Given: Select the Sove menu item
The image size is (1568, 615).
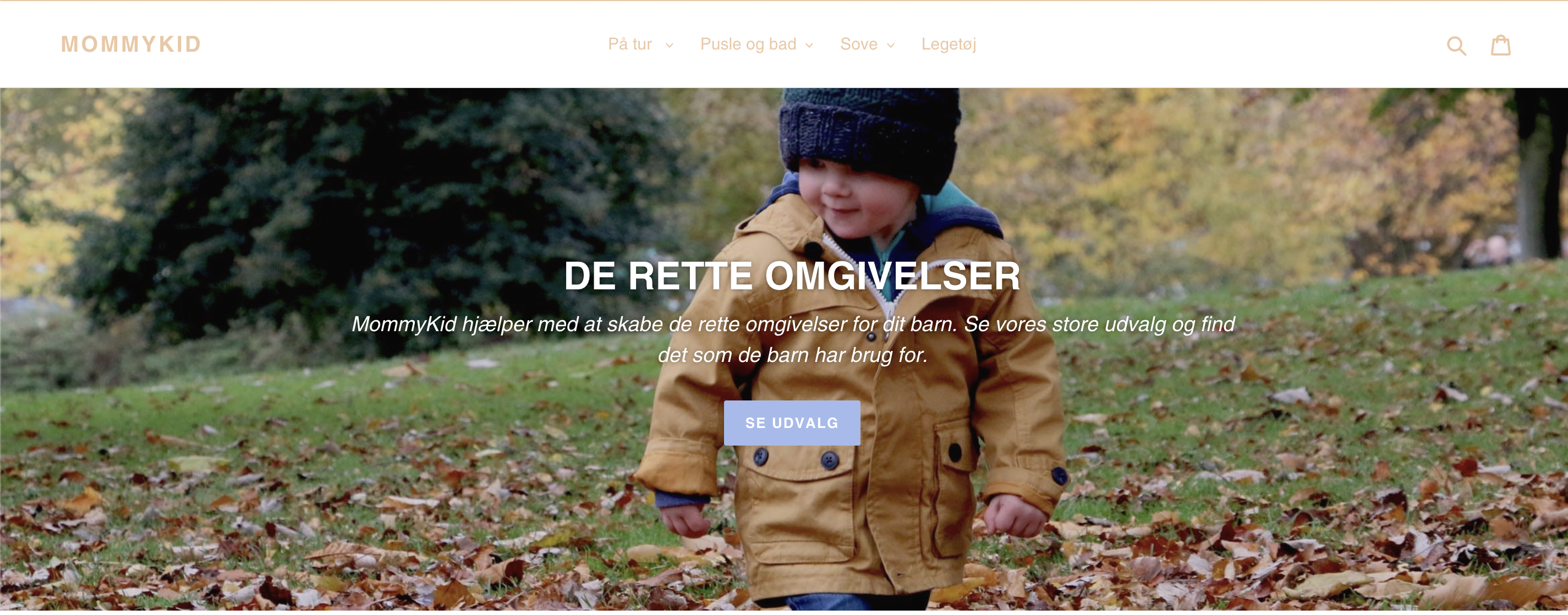Looking at the screenshot, I should pos(859,45).
